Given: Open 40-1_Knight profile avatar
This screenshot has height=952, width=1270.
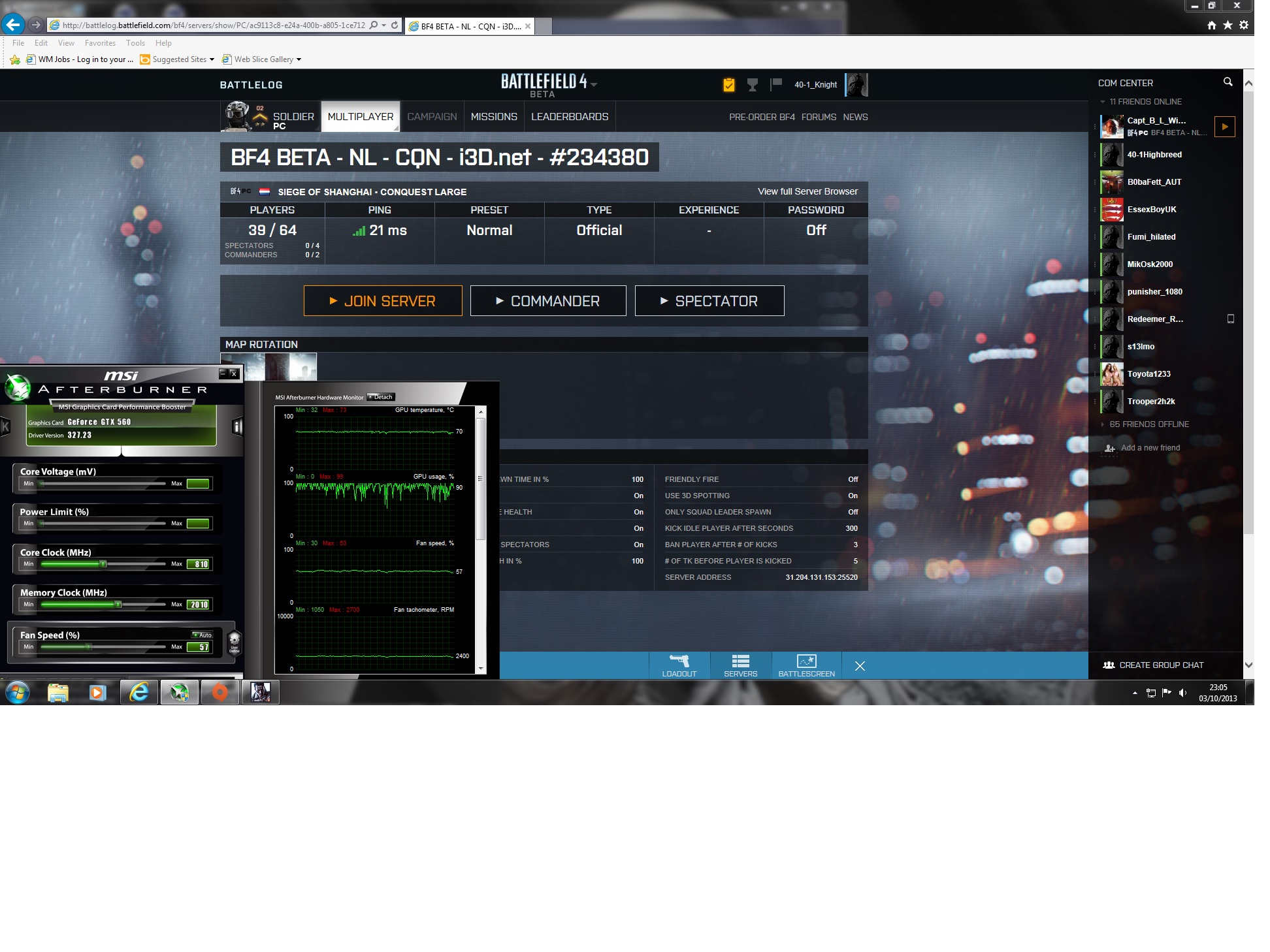Looking at the screenshot, I should [x=856, y=85].
